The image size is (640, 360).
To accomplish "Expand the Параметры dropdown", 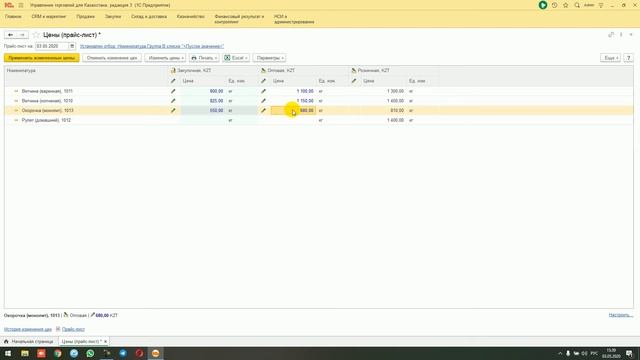I will click(269, 58).
